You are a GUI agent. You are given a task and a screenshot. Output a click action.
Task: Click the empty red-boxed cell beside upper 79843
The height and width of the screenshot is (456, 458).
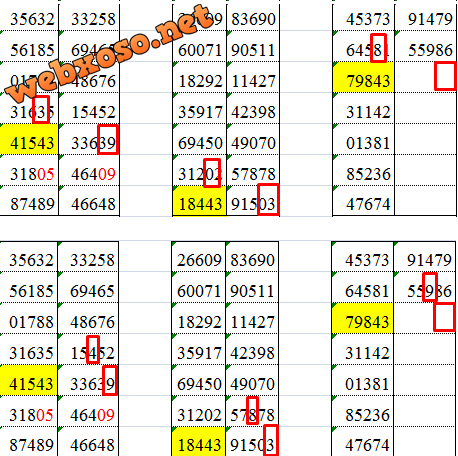445,76
